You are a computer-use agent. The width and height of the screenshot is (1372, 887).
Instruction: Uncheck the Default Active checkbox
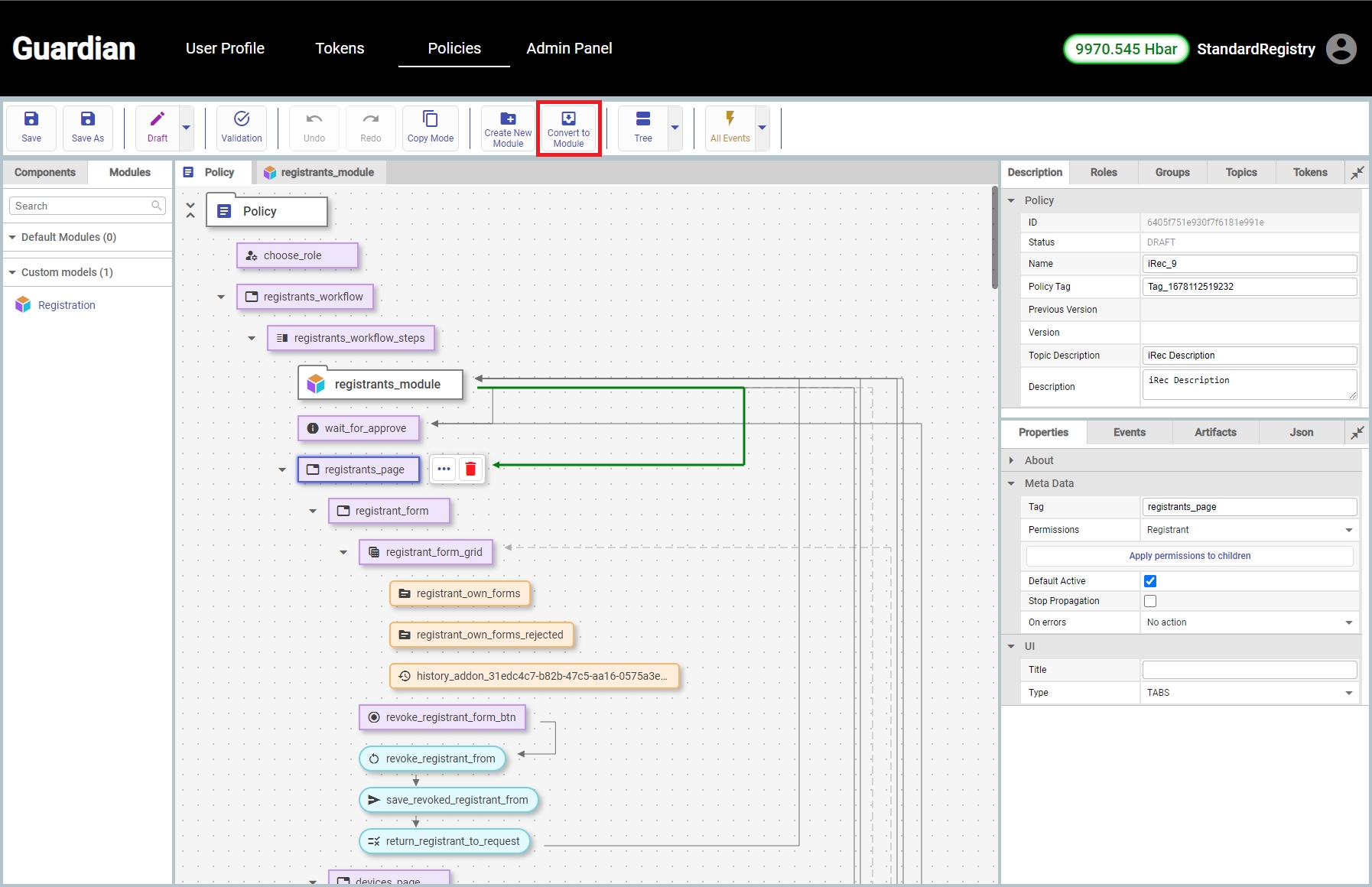click(x=1150, y=581)
